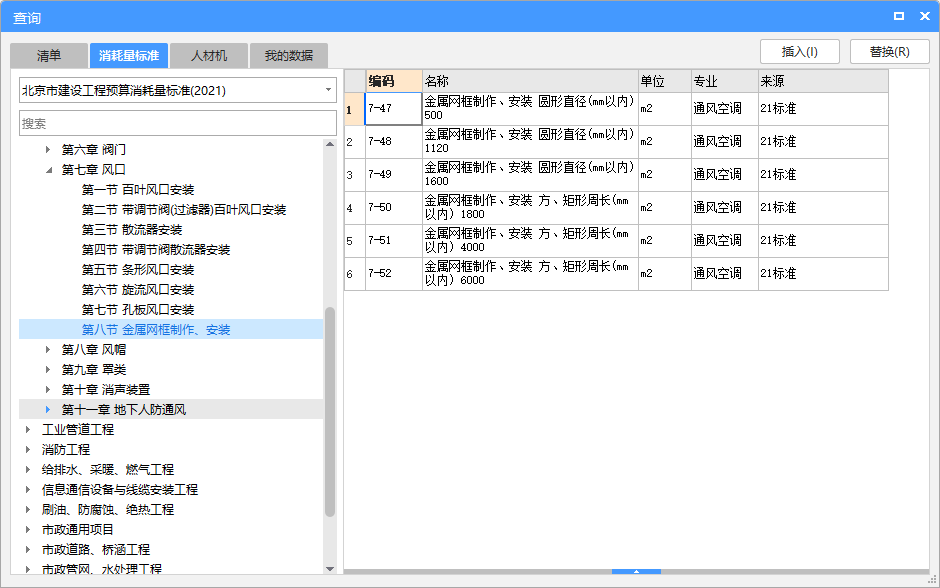The height and width of the screenshot is (588, 940).
Task: Select the 消耗量标准 tab
Action: [x=129, y=56]
